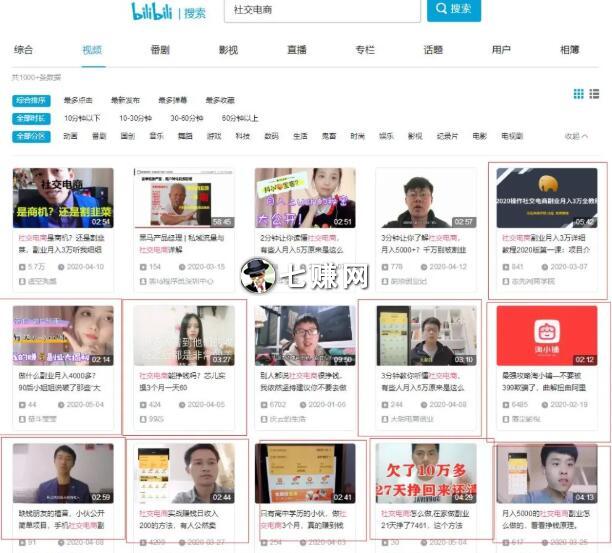Filter by 动画 category
The image size is (612, 553).
pos(70,136)
